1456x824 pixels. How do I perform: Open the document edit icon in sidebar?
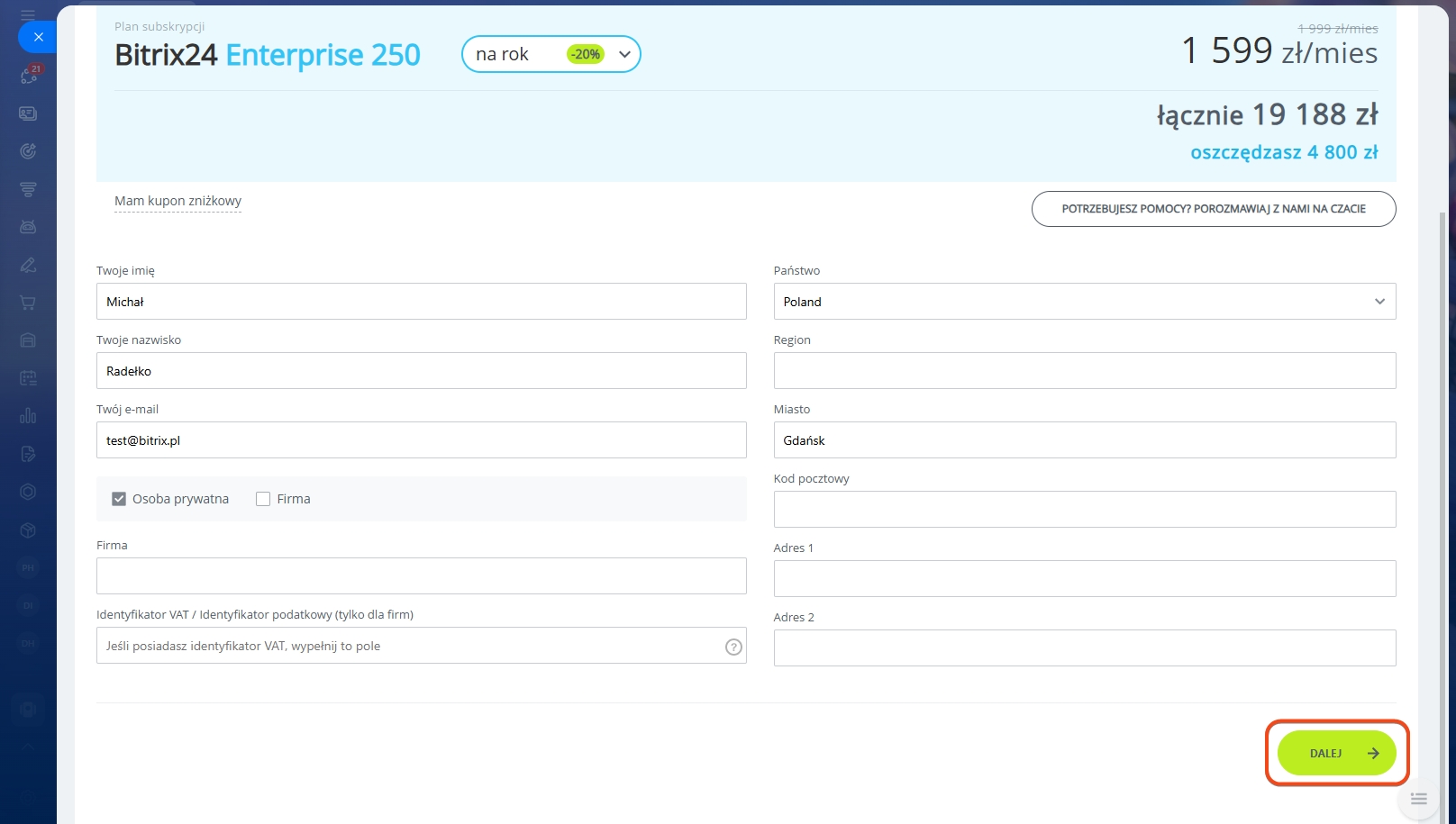coord(28,454)
